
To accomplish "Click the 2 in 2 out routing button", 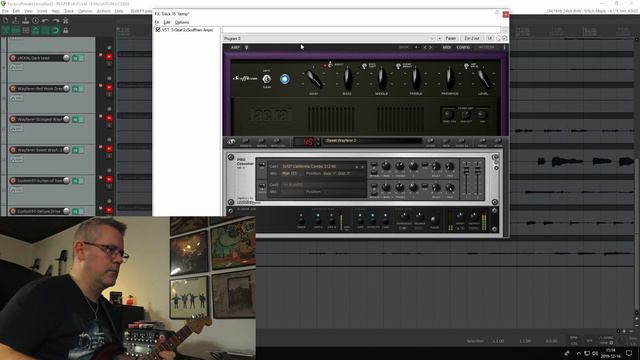I will [x=472, y=38].
